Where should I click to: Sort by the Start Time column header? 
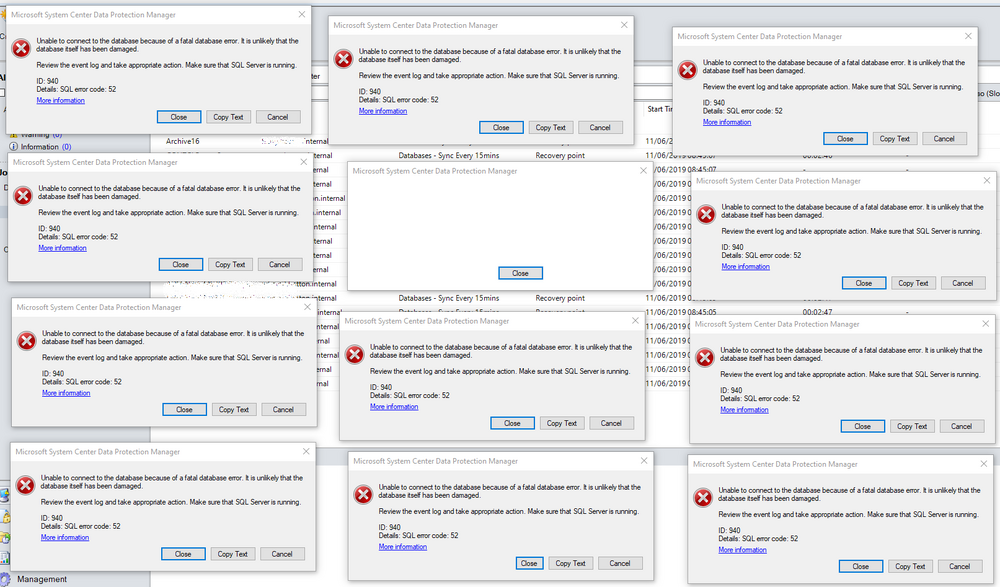pyautogui.click(x=659, y=109)
